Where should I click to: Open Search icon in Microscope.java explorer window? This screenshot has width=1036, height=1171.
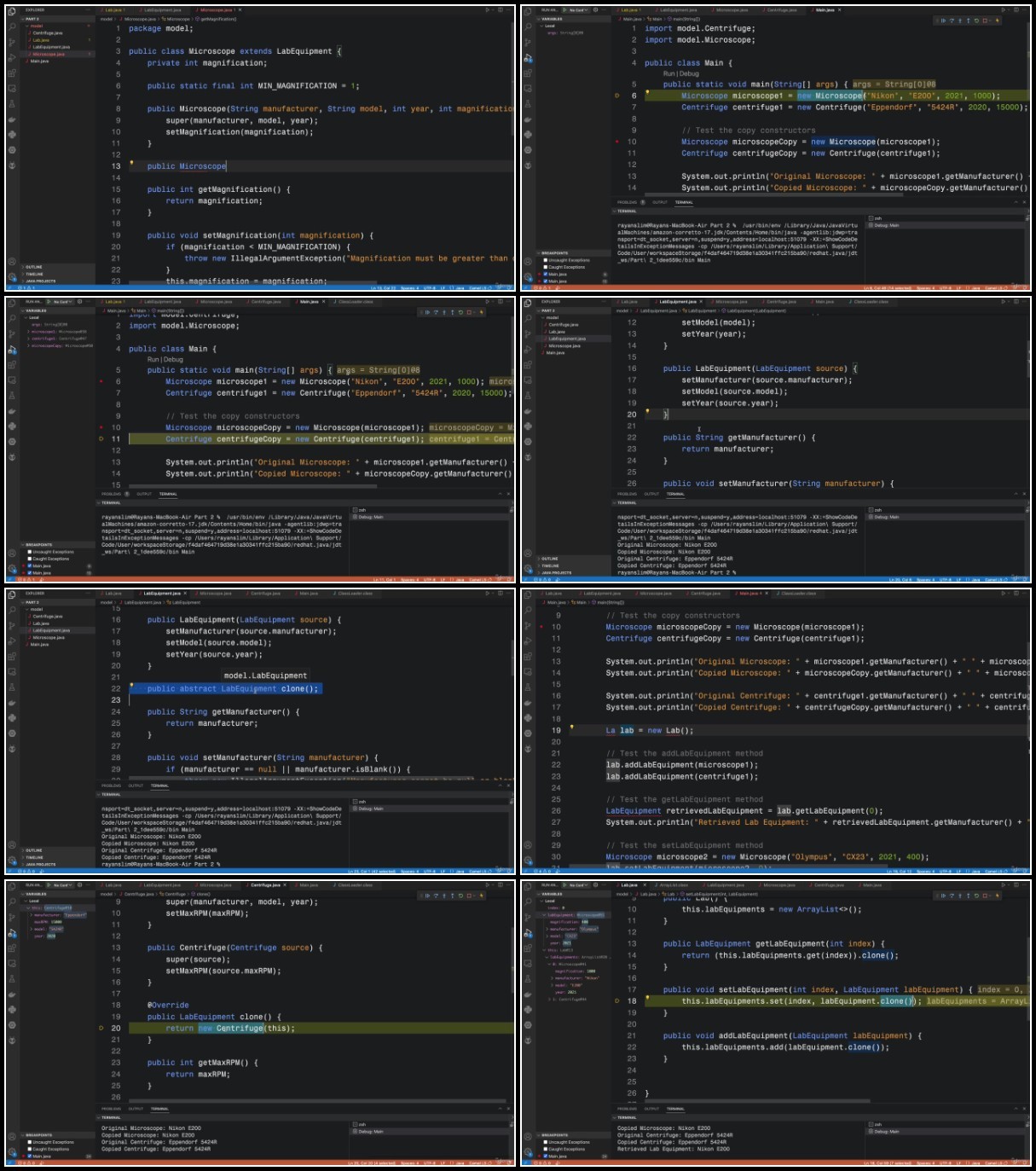pos(12,26)
